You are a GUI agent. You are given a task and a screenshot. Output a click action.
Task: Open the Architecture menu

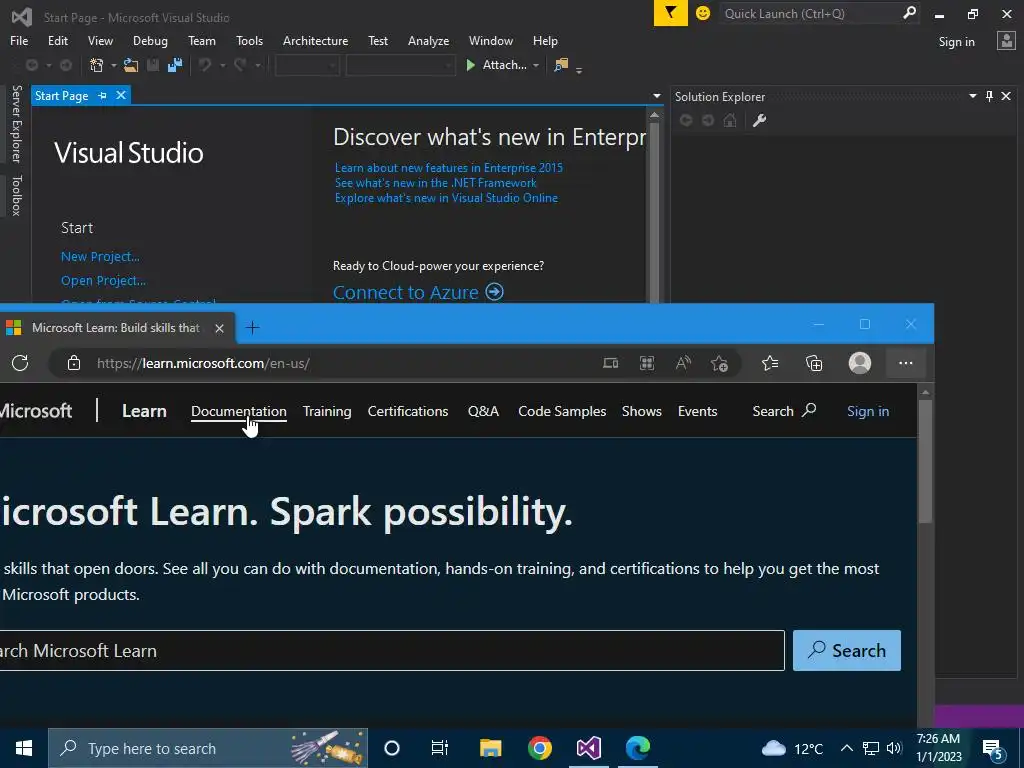(x=315, y=40)
